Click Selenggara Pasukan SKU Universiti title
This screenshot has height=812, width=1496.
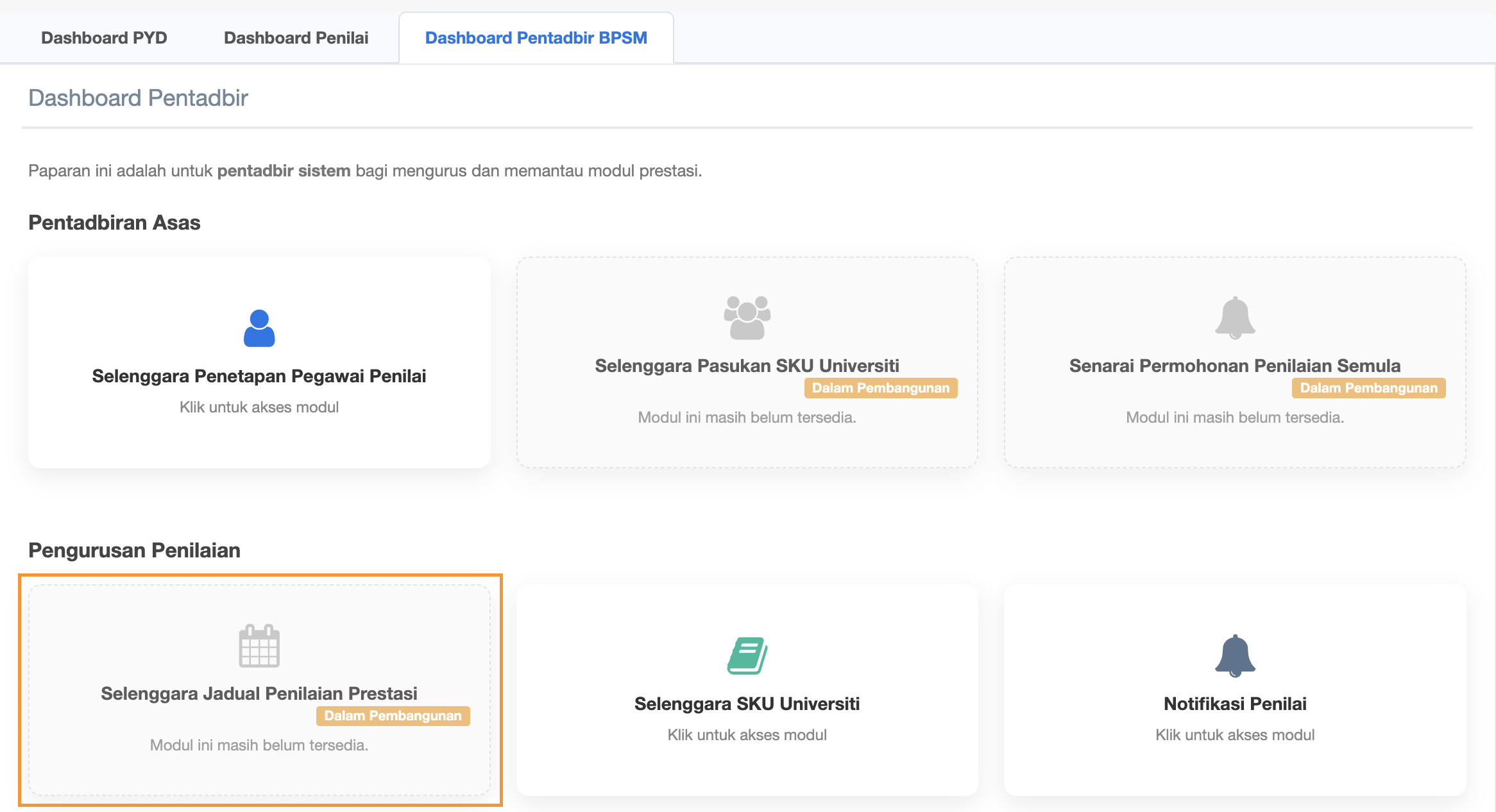click(x=747, y=366)
